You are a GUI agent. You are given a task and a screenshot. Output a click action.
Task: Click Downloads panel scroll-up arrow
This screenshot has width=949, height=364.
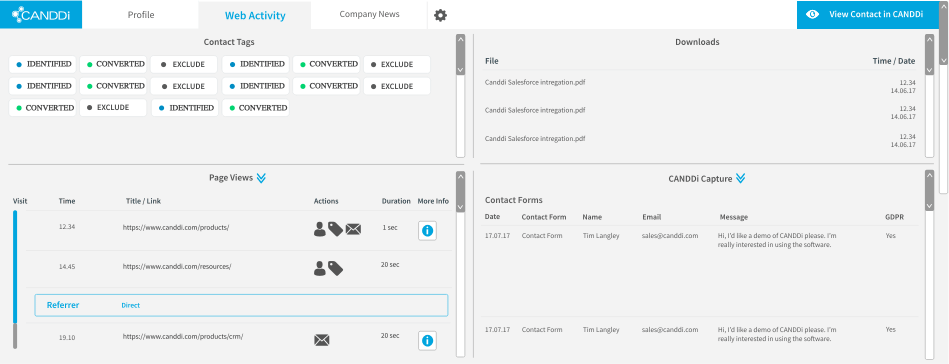(929, 39)
